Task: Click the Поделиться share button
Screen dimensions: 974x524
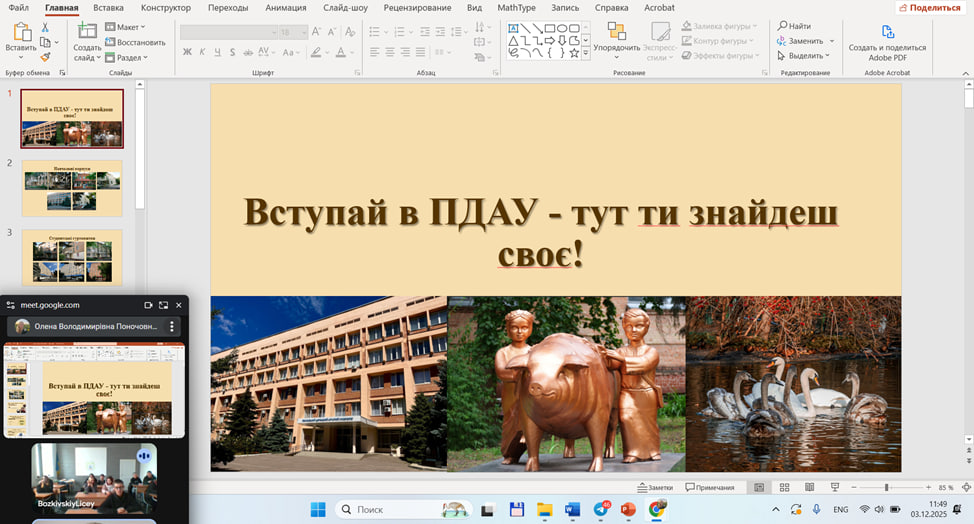Action: click(x=929, y=7)
